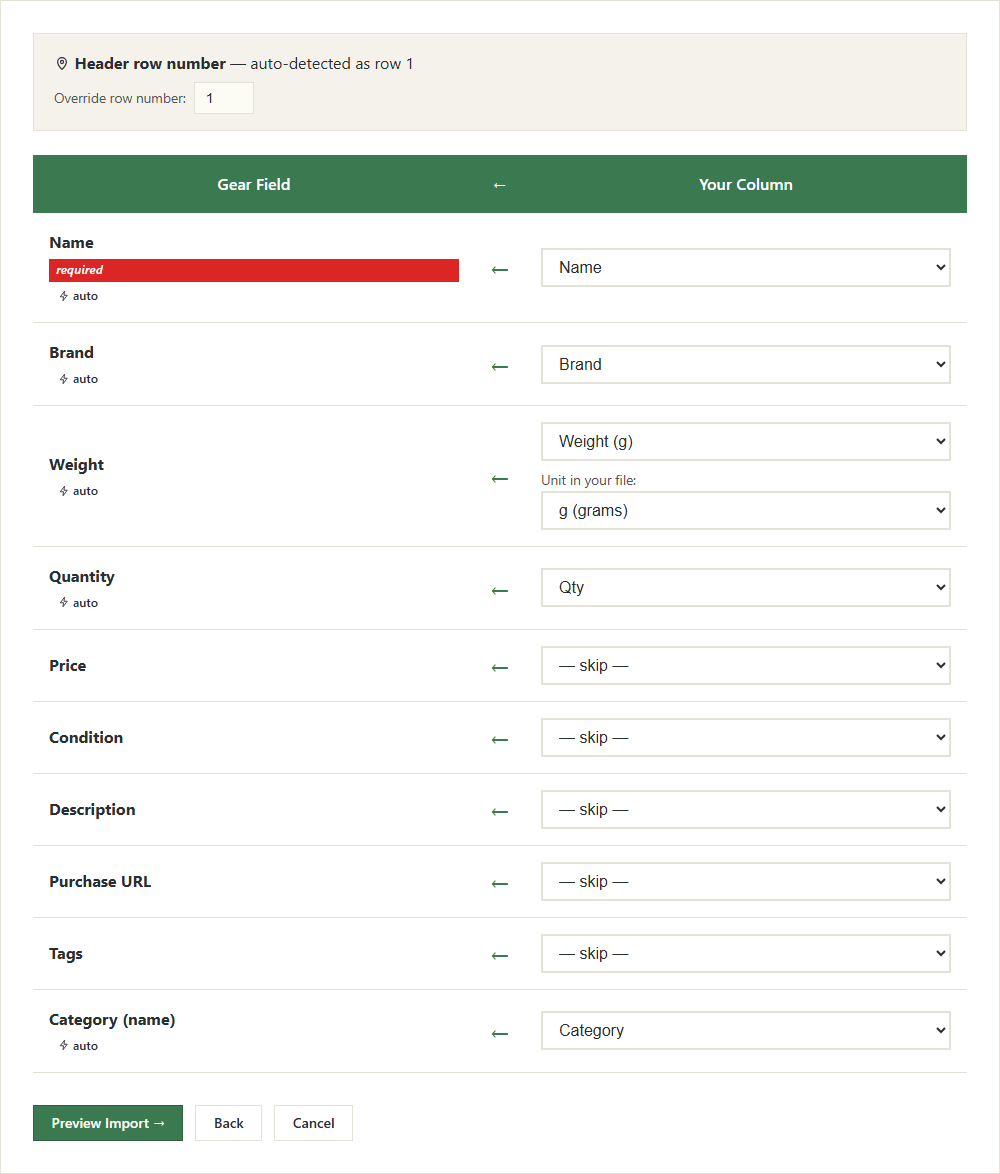Click the lightning auto icon under Quantity

[64, 603]
